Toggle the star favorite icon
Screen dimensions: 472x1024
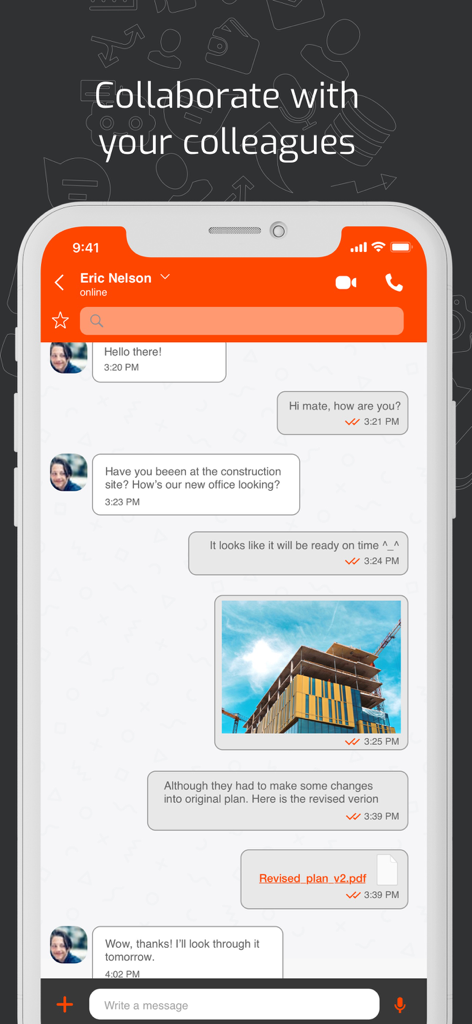click(60, 320)
